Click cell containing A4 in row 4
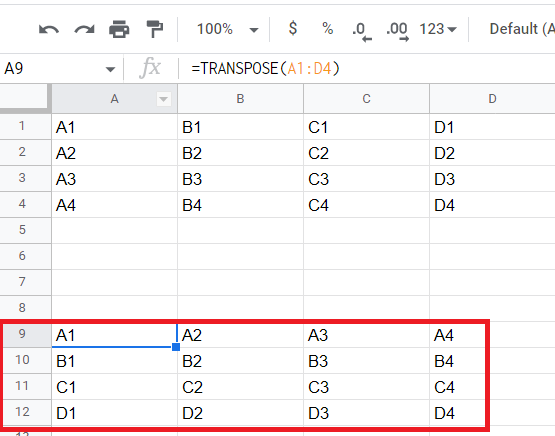Image resolution: width=555 pixels, height=436 pixels. point(114,205)
